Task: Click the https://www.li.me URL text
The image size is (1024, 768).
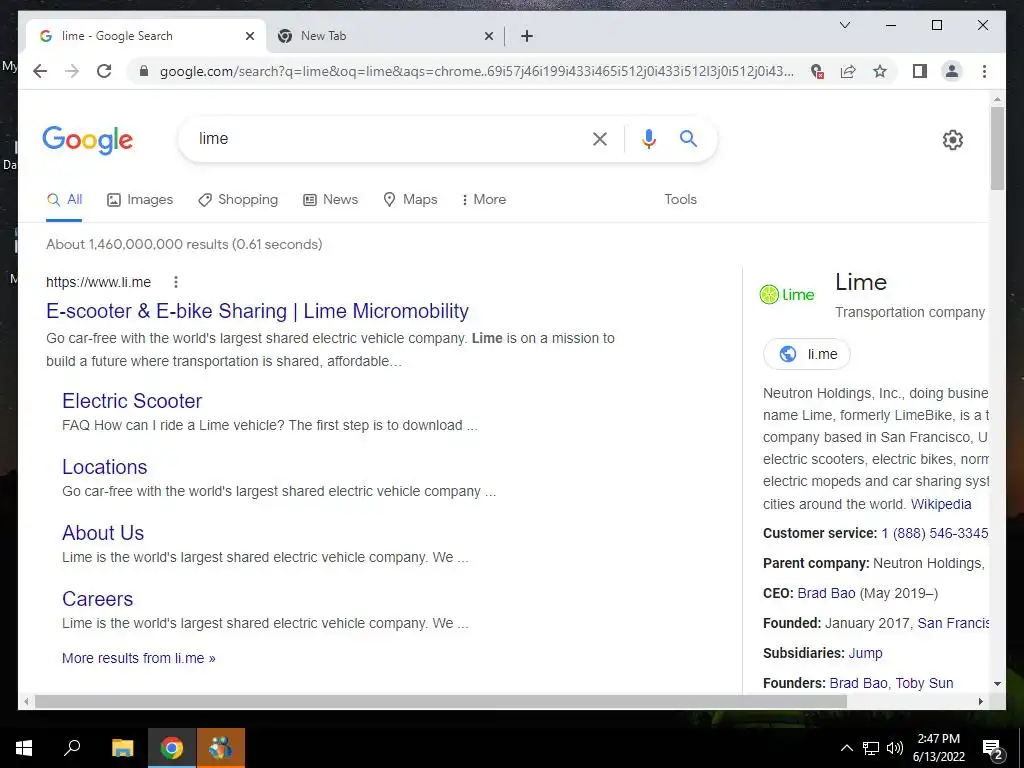Action: pyautogui.click(x=99, y=282)
